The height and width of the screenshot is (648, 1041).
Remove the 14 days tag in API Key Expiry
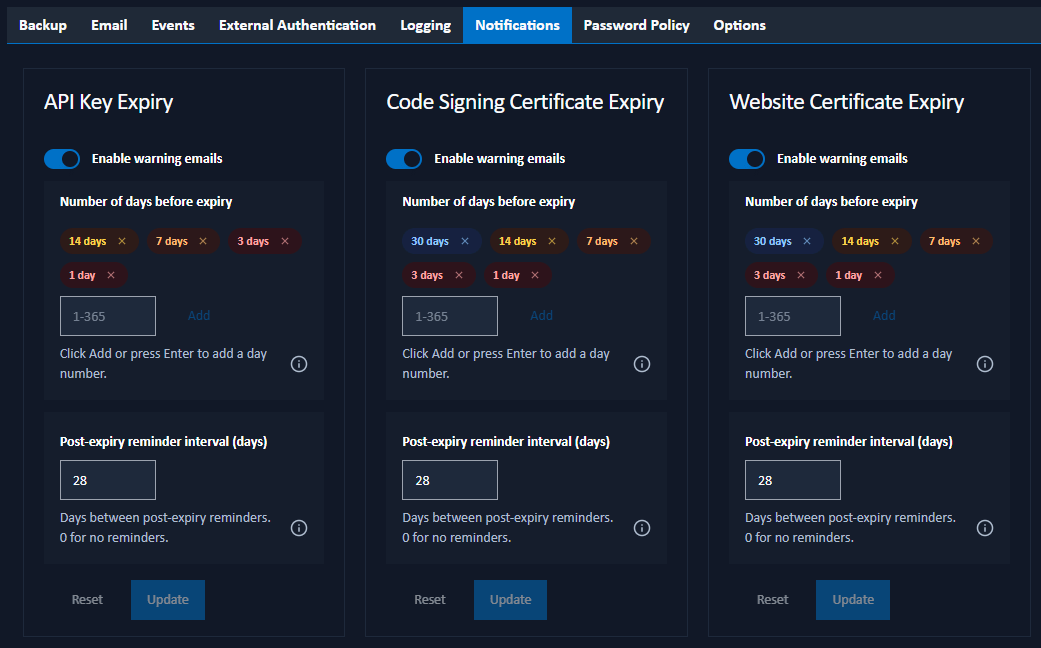pos(122,241)
